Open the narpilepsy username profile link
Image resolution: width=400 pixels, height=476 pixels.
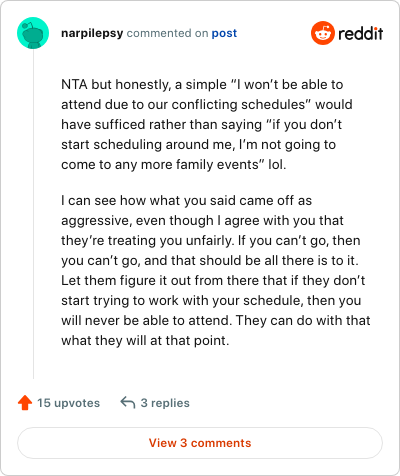pyautogui.click(x=92, y=33)
